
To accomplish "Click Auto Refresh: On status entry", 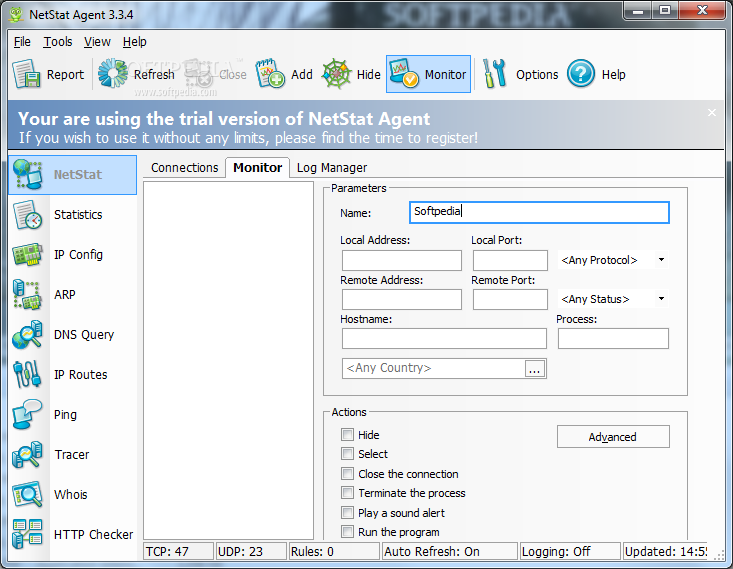I will 450,551.
